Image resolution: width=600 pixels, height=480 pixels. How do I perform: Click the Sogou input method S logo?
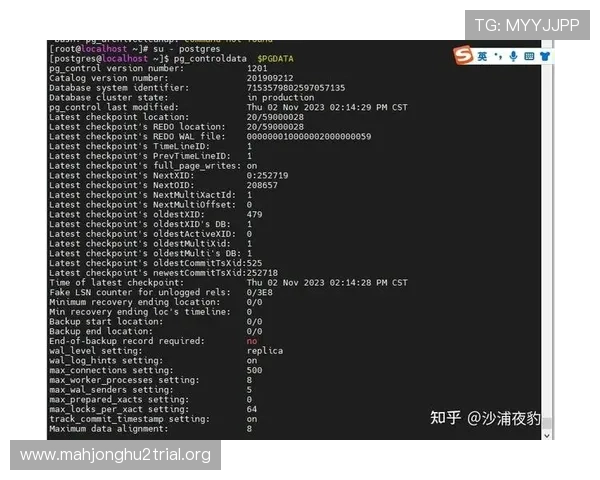point(463,56)
